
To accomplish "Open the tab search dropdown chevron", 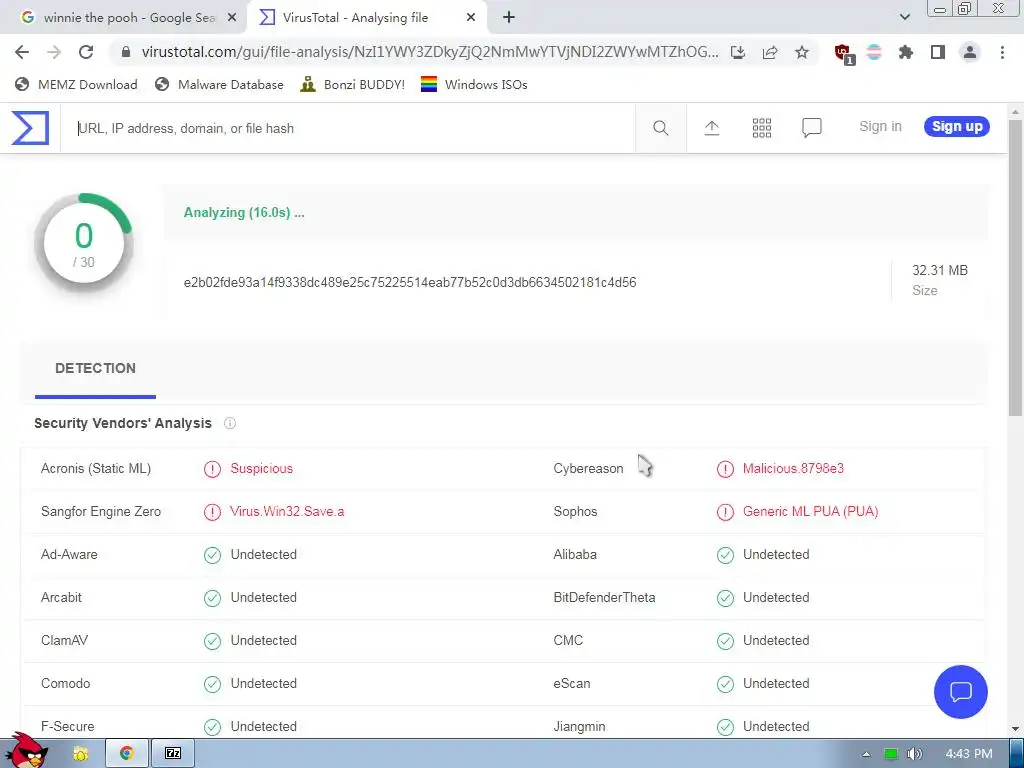I will (904, 17).
